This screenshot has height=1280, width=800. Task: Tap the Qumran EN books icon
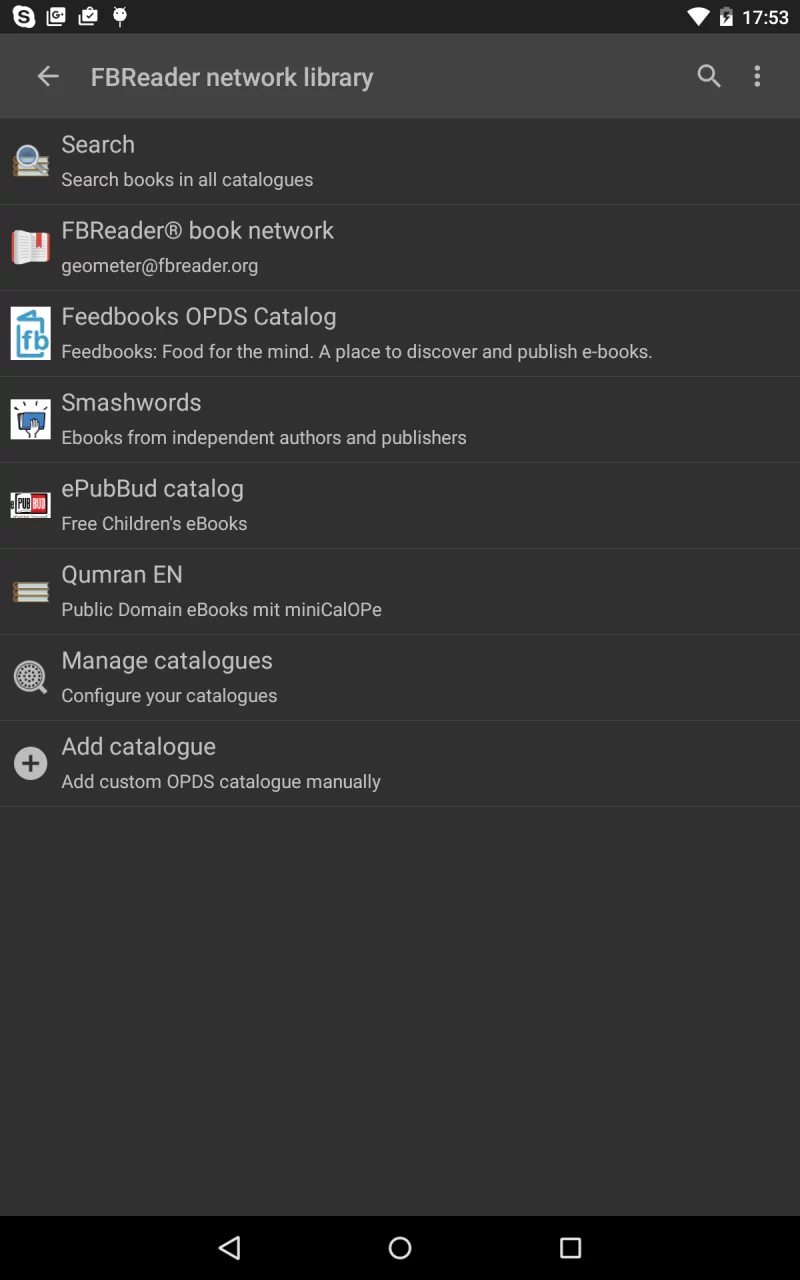pyautogui.click(x=30, y=591)
